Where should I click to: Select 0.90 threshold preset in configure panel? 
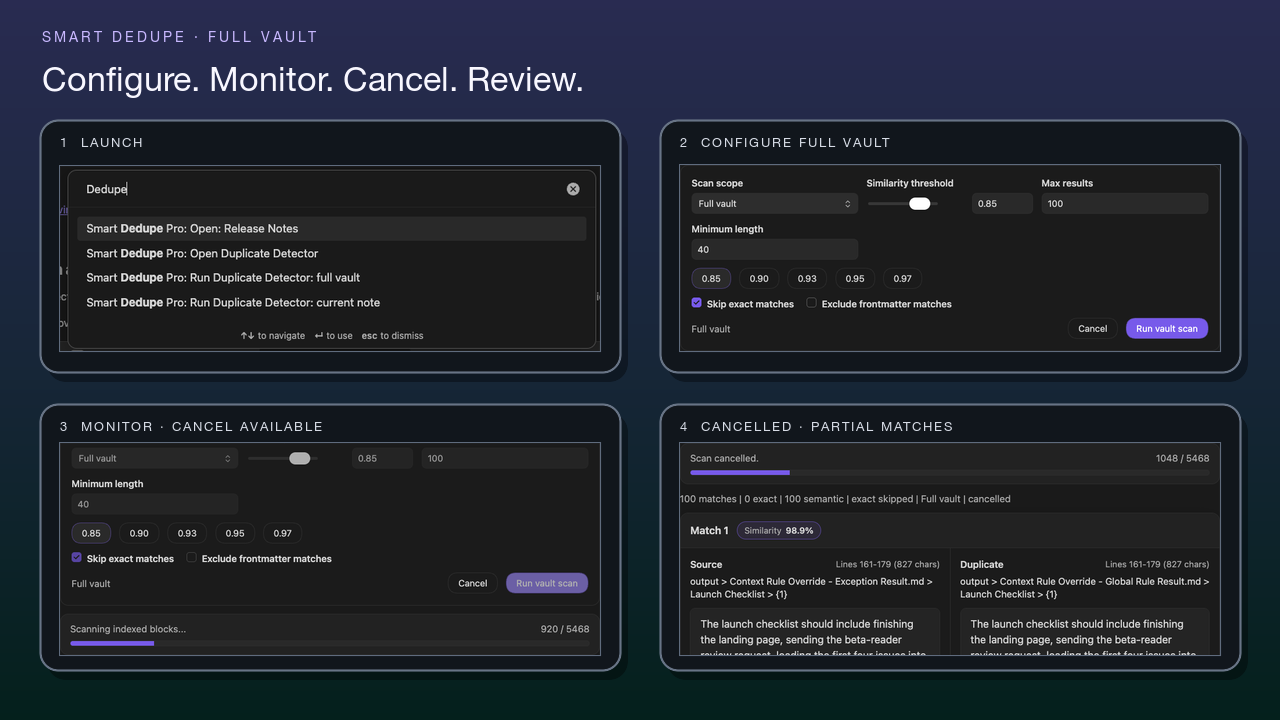point(759,278)
